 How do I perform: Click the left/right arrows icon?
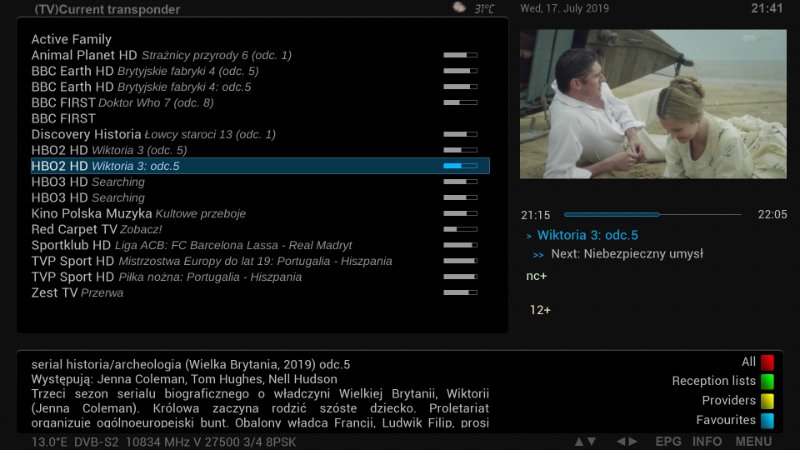[x=626, y=441]
